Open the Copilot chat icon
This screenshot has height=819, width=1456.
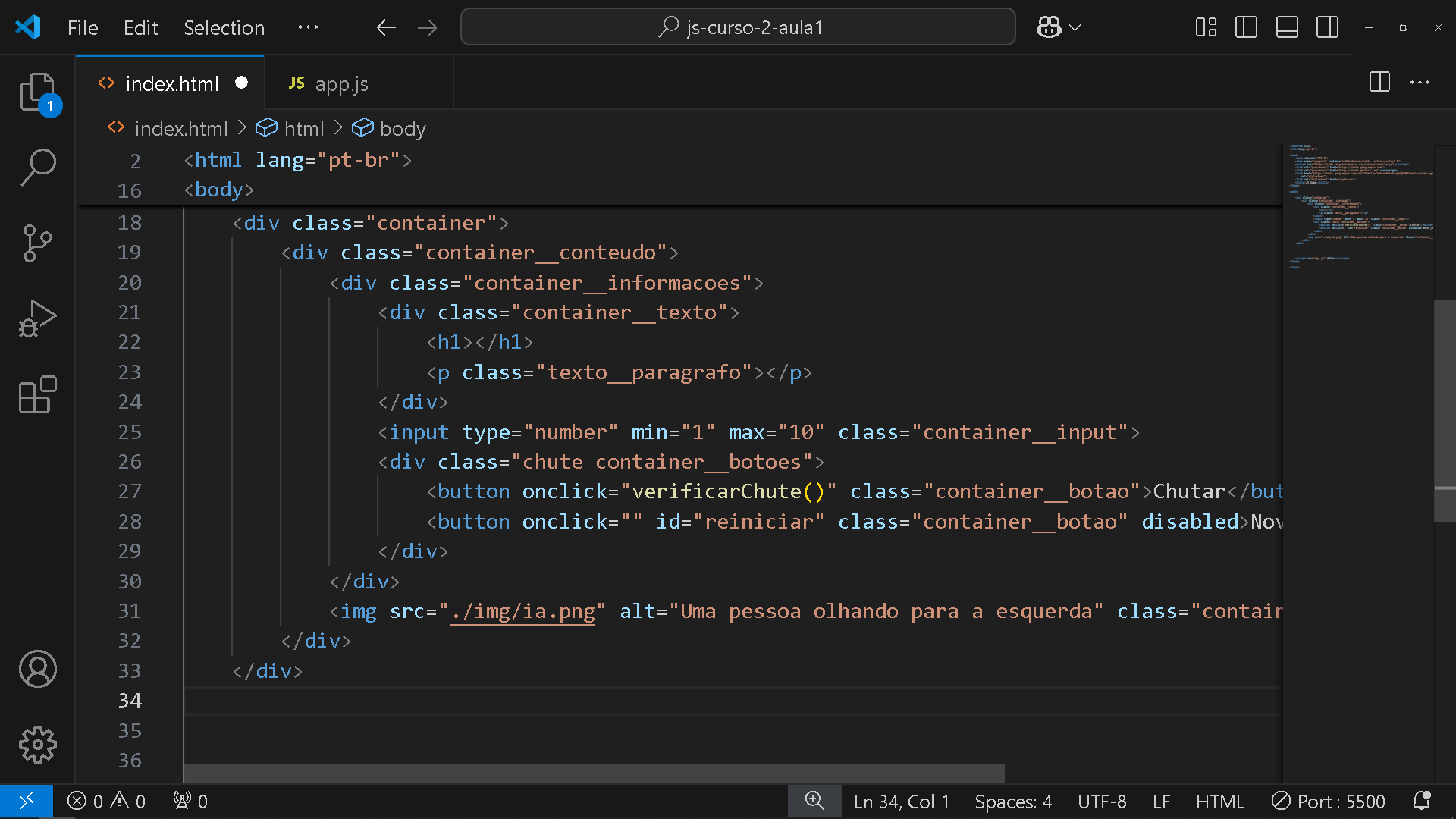[x=1049, y=28]
